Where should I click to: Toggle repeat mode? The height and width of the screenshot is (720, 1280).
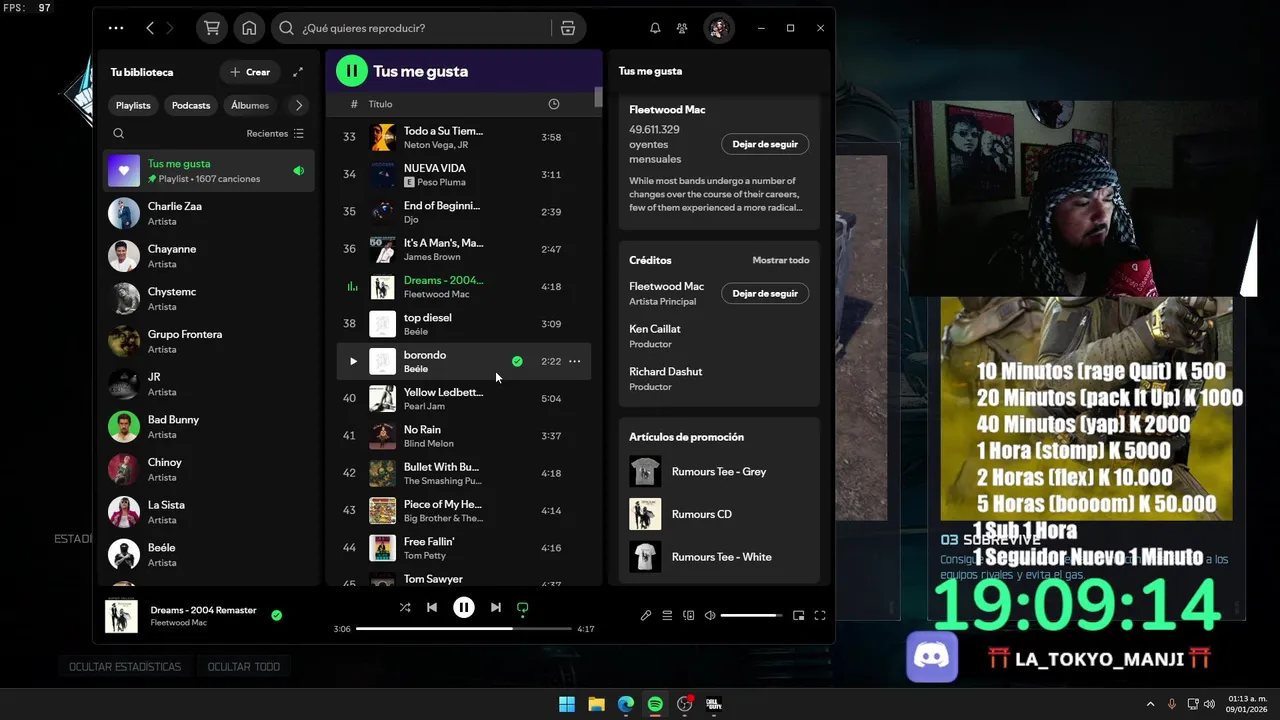click(x=522, y=607)
